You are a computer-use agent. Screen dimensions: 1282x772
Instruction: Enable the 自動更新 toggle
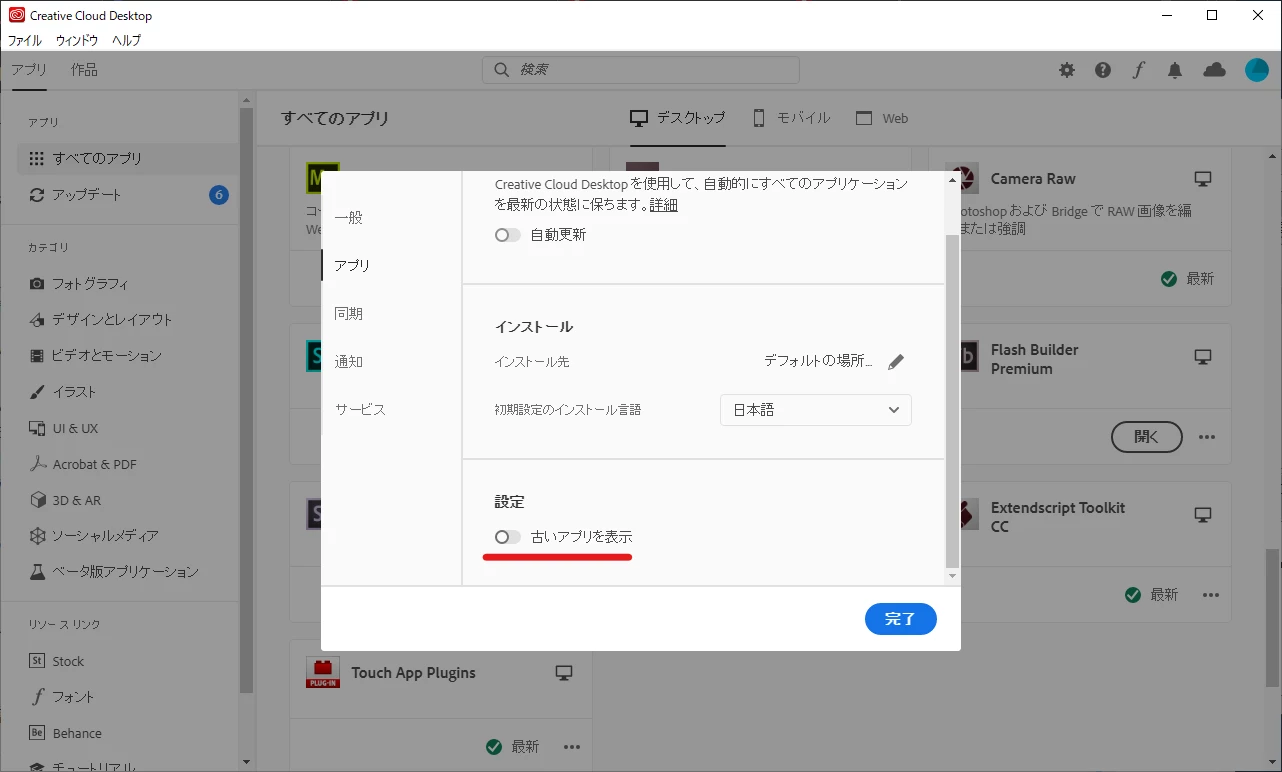(x=508, y=235)
